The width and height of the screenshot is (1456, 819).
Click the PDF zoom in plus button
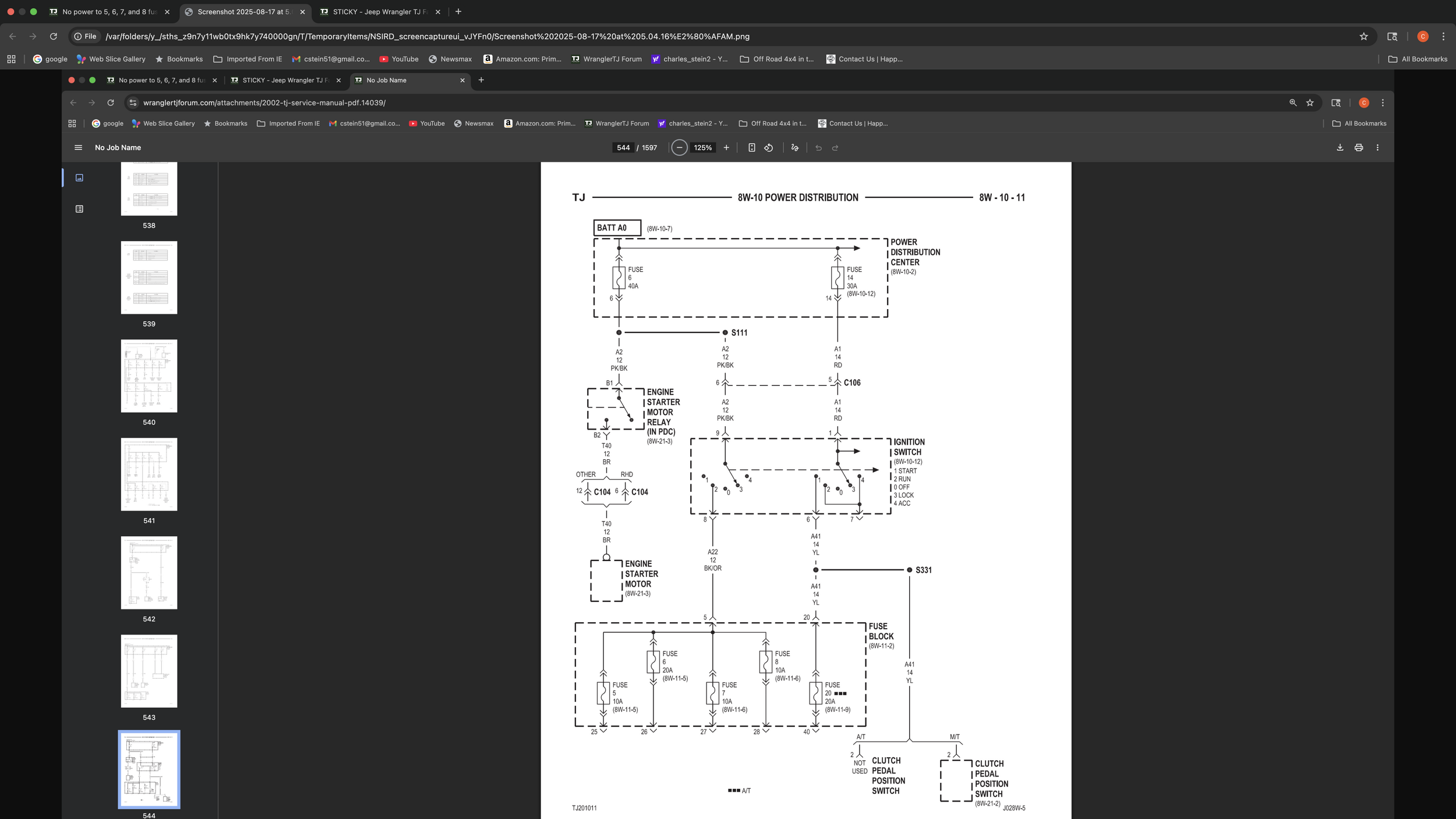pyautogui.click(x=726, y=148)
